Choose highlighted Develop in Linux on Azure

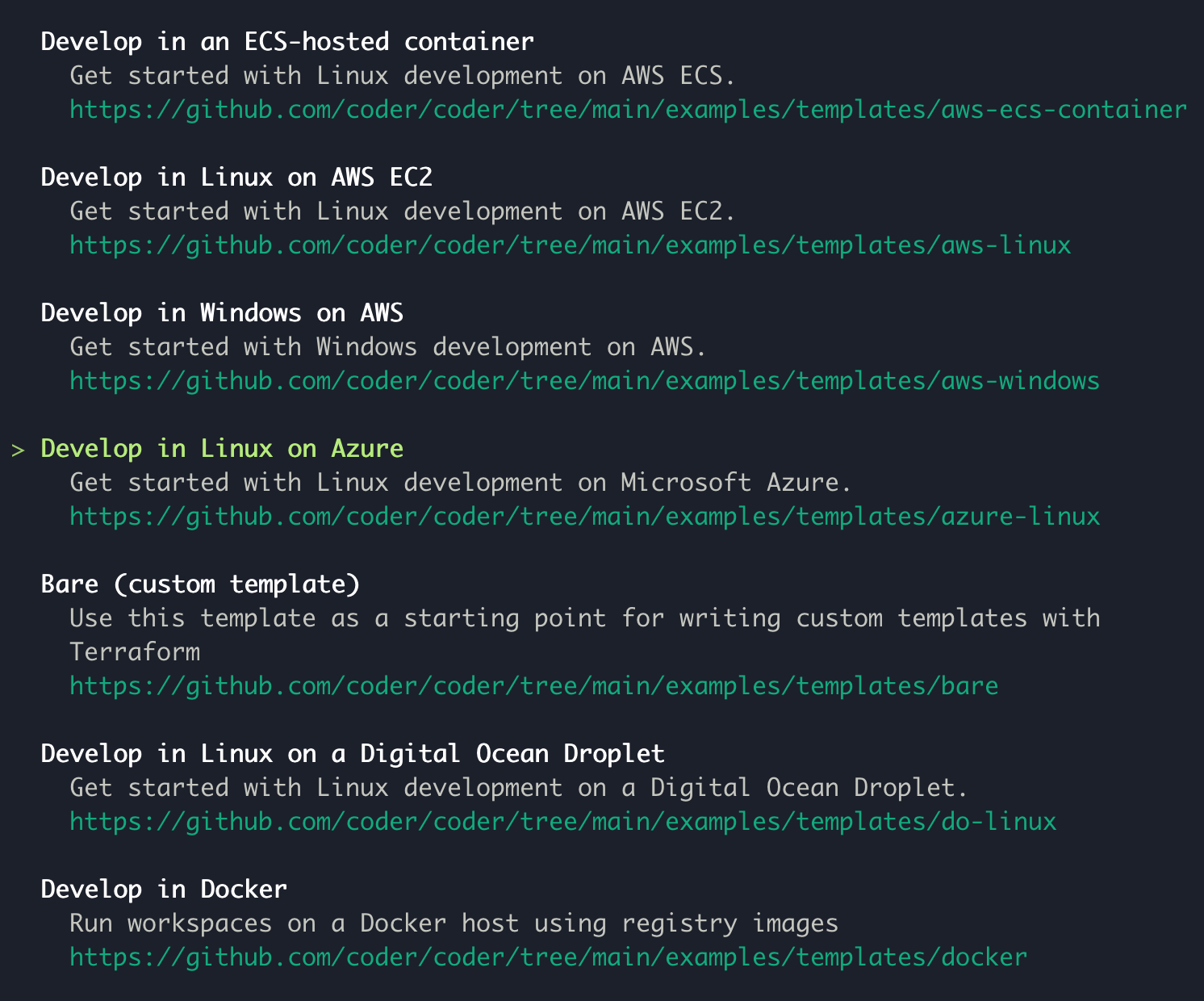click(222, 448)
